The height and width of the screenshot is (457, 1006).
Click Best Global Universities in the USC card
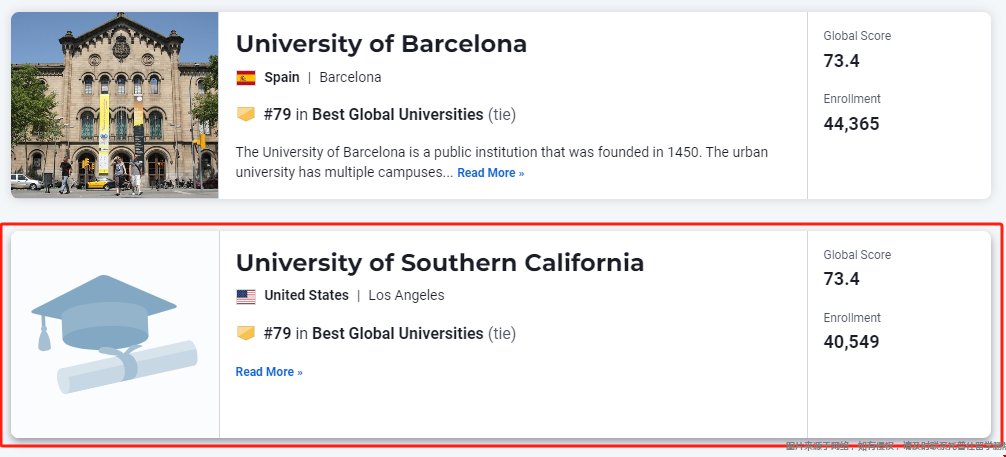[398, 333]
